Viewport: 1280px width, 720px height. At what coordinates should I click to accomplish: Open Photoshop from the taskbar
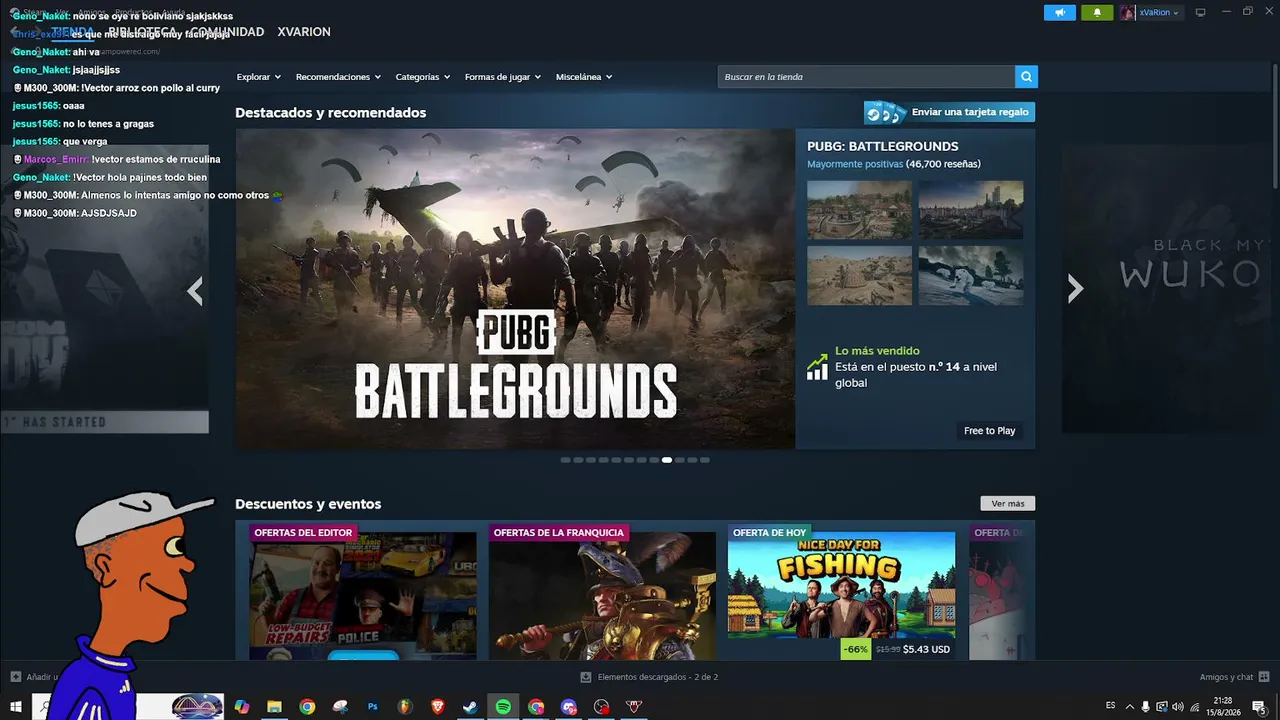tap(373, 707)
